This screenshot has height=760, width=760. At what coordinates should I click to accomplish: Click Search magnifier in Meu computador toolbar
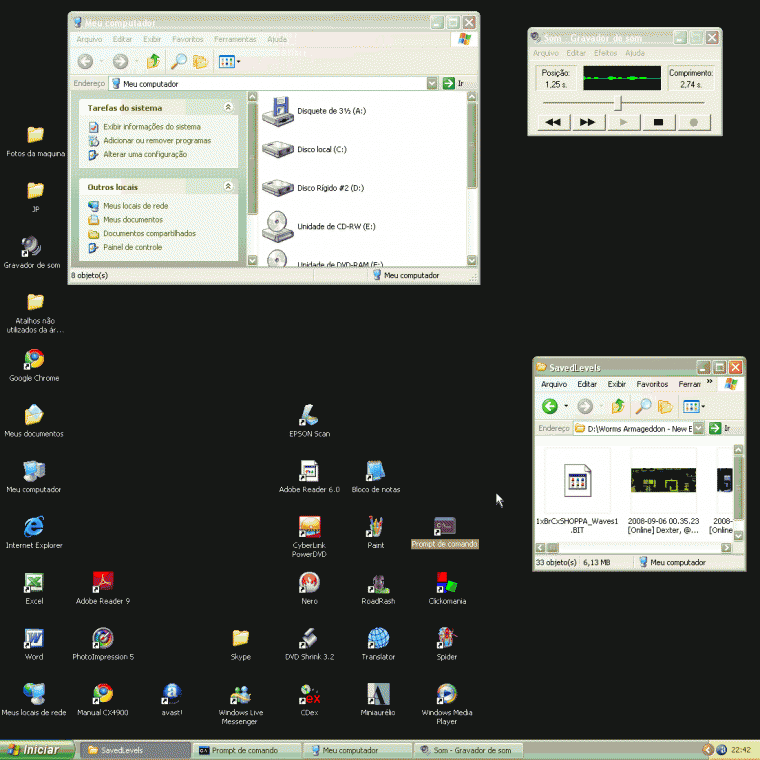coord(178,62)
